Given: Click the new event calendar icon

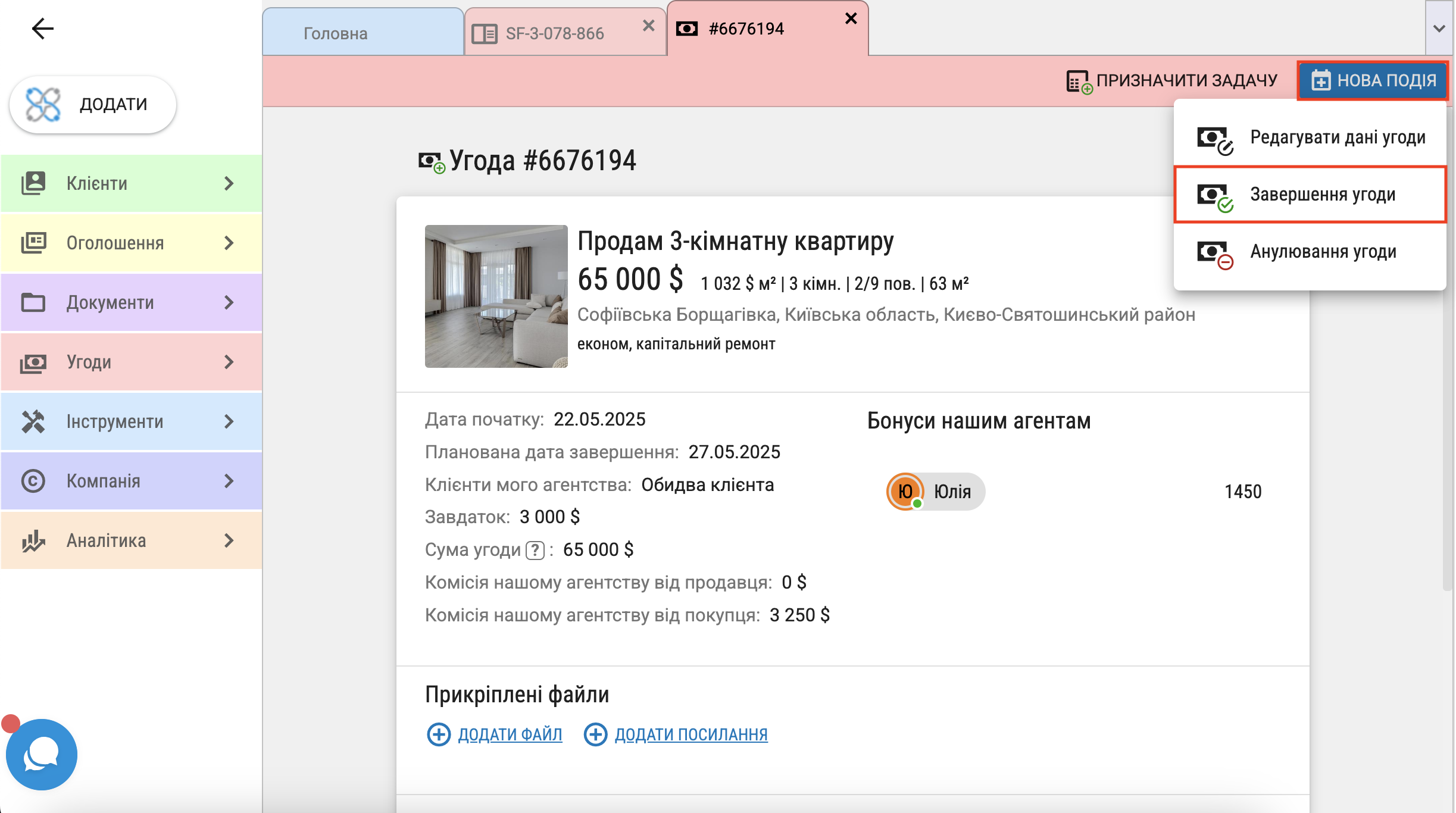Looking at the screenshot, I should (x=1321, y=80).
